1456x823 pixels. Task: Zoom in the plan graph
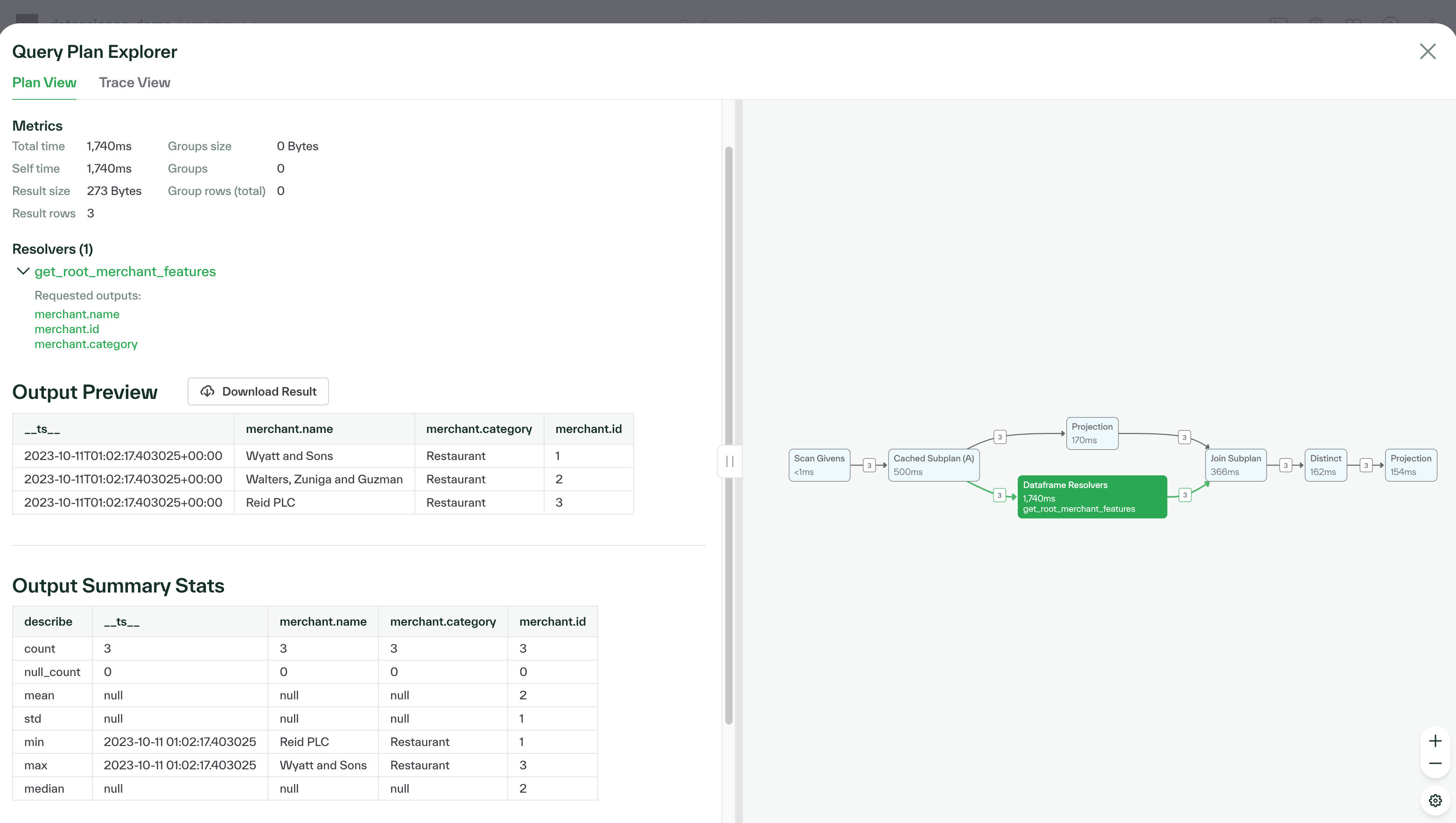pos(1435,741)
